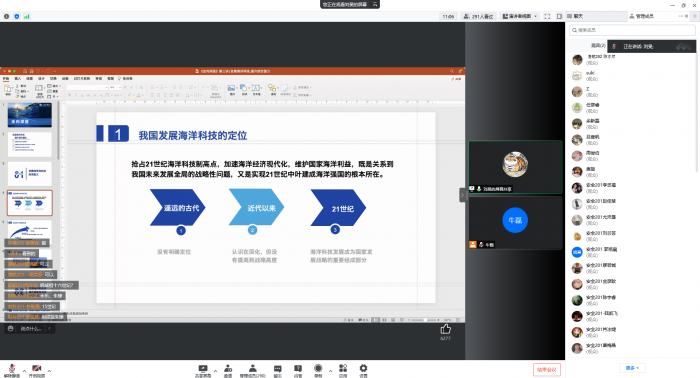The height and width of the screenshot is (378, 700).
Task: Click the more options dots on members panel
Action: coord(680,16)
